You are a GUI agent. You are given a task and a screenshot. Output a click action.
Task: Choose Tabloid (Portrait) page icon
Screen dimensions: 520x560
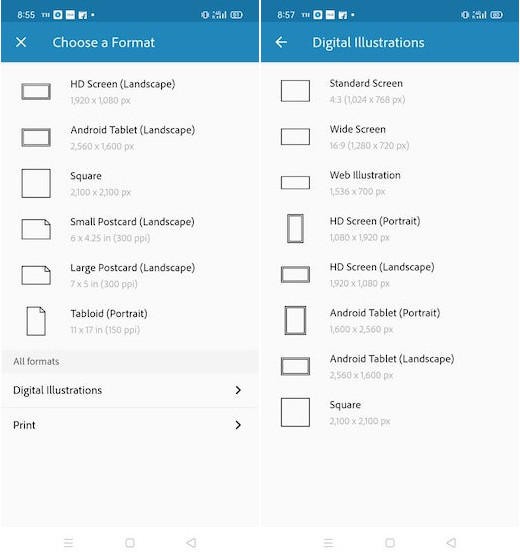click(x=36, y=321)
